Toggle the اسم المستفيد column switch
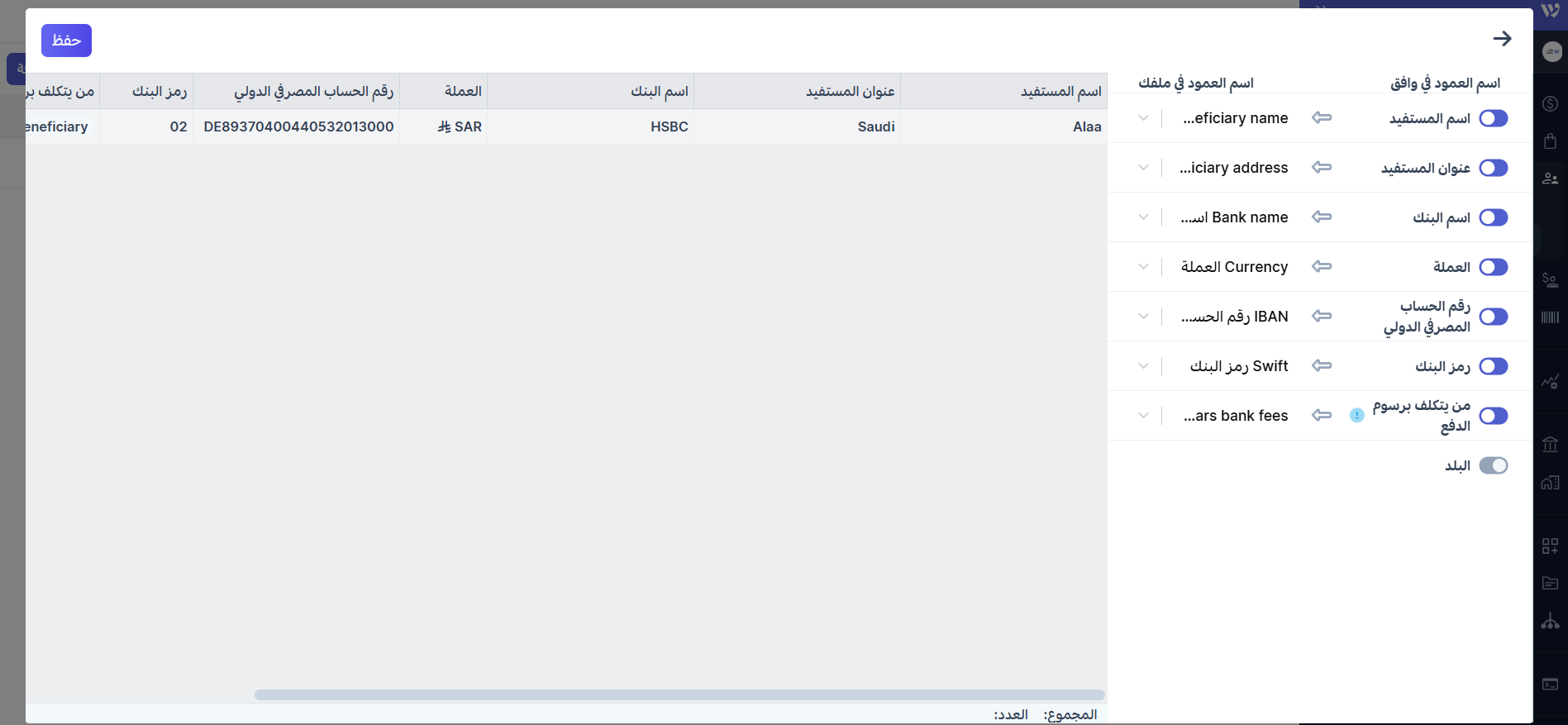 [1493, 118]
